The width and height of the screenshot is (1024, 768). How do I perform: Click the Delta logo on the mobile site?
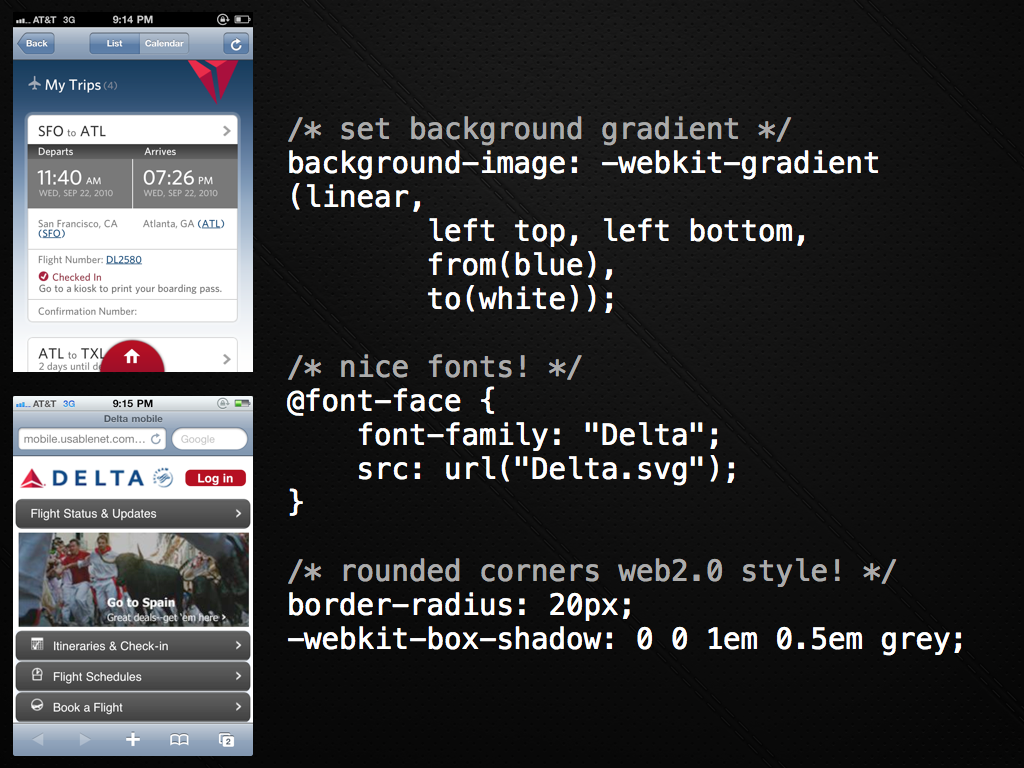(x=86, y=478)
